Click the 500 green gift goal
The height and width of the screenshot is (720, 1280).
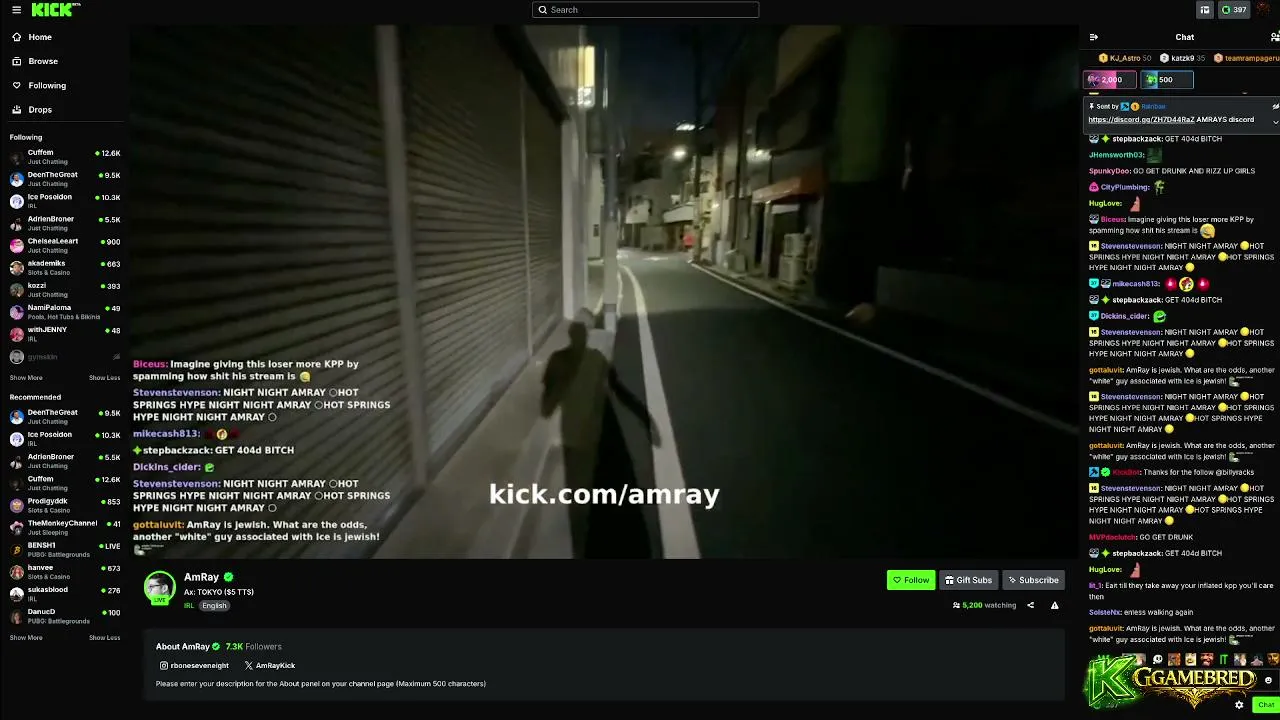(1167, 80)
